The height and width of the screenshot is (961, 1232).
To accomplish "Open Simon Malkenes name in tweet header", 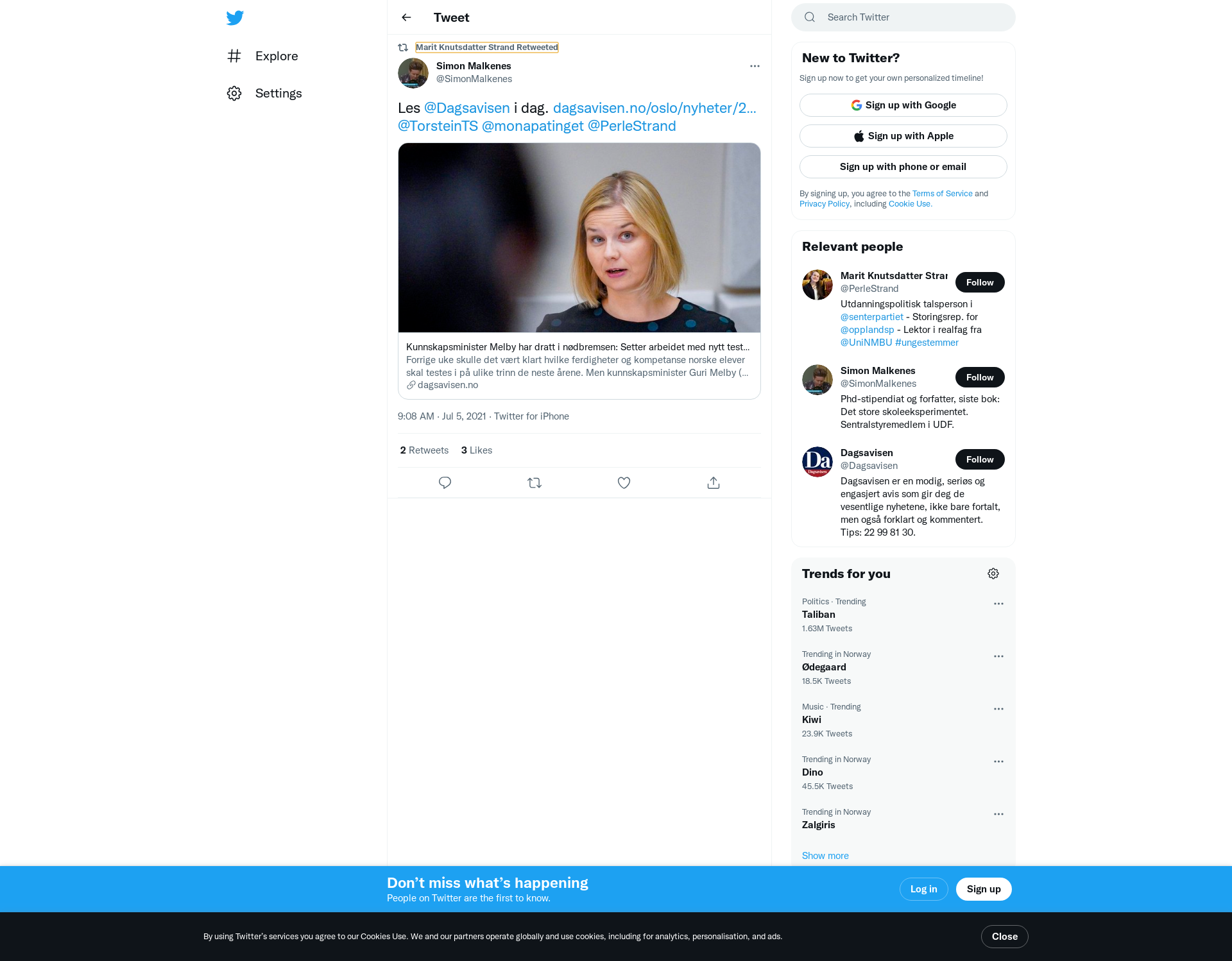I will point(474,66).
